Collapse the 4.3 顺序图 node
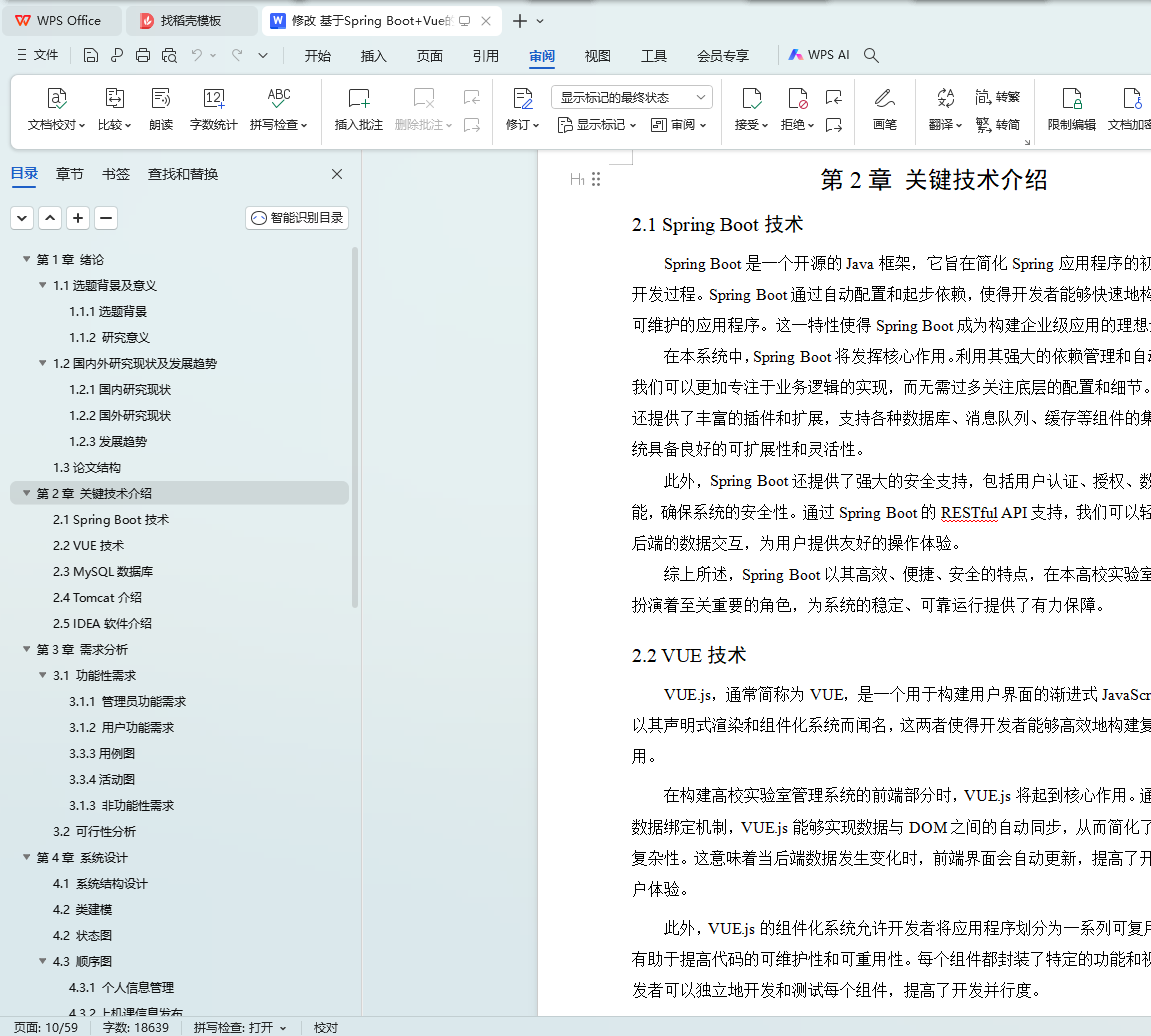 click(43, 961)
